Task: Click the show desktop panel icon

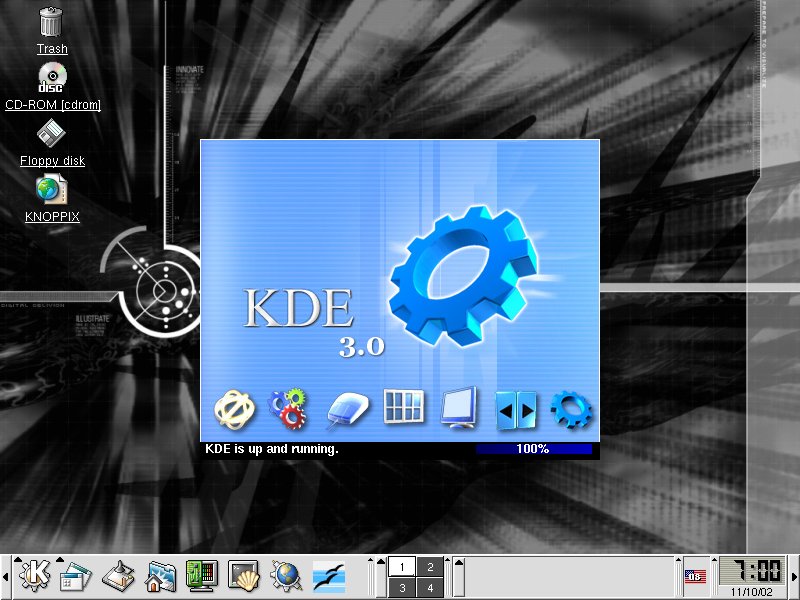Action: pyautogui.click(x=118, y=577)
